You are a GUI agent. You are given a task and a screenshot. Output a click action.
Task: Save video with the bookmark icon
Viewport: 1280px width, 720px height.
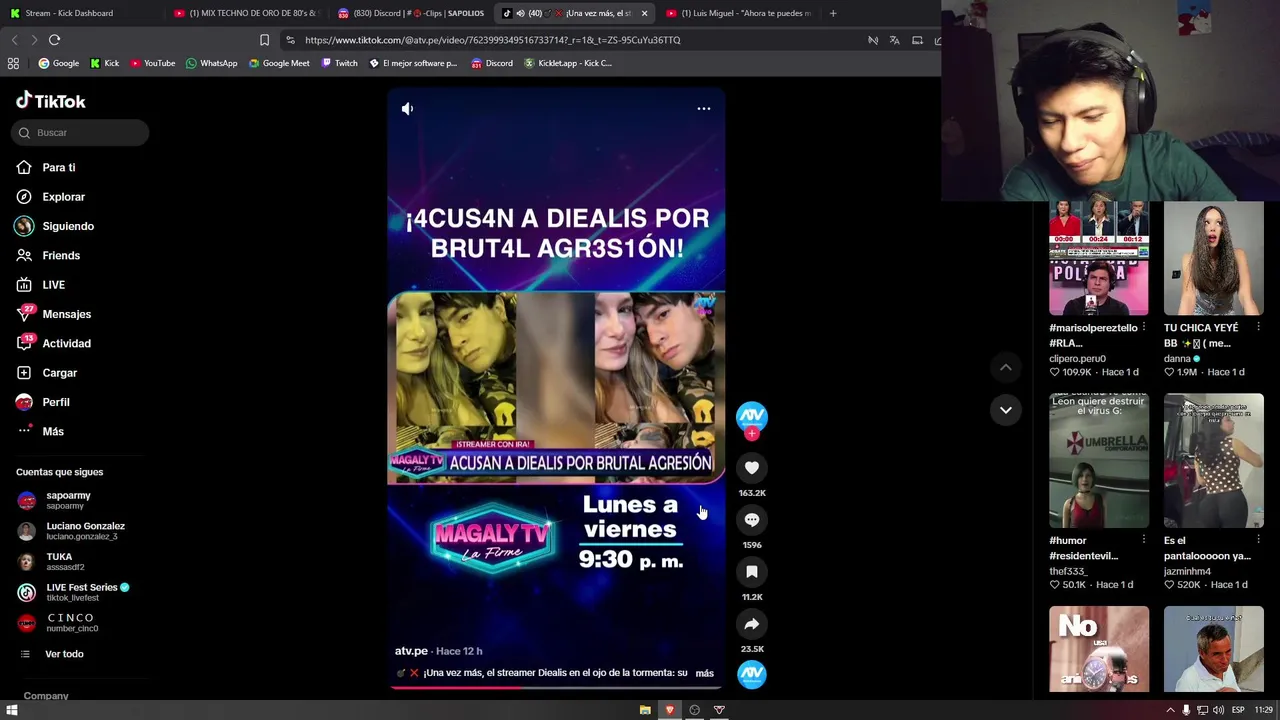click(x=752, y=571)
